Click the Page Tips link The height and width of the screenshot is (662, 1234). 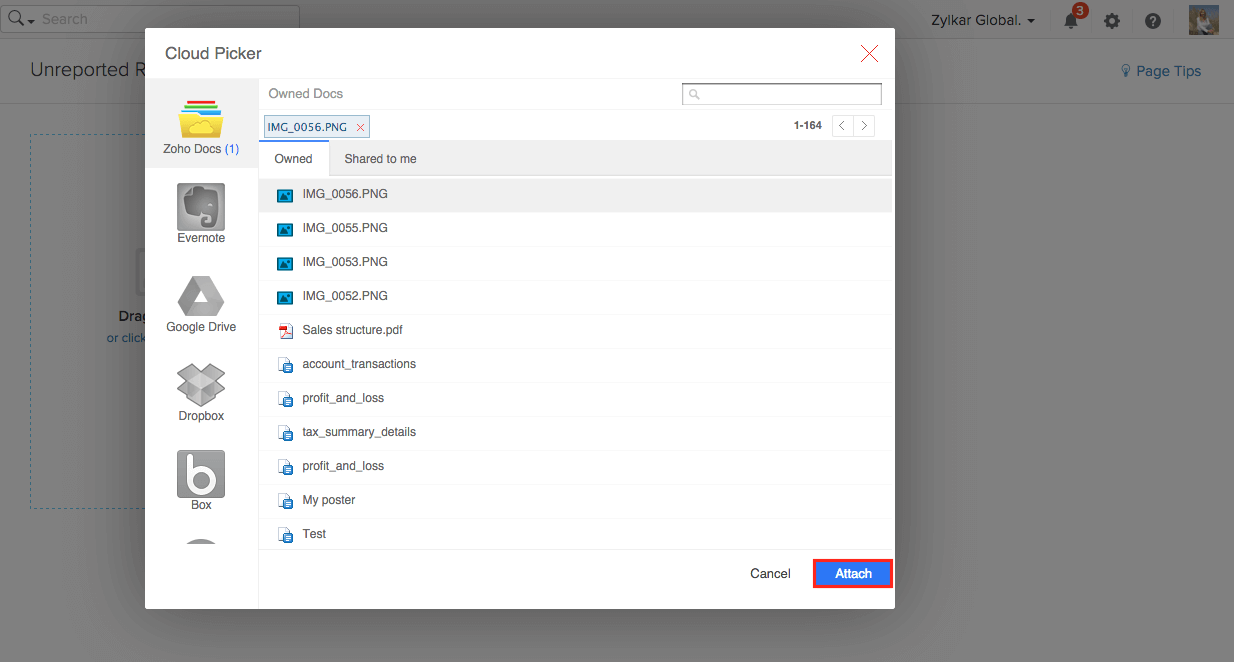point(1161,70)
